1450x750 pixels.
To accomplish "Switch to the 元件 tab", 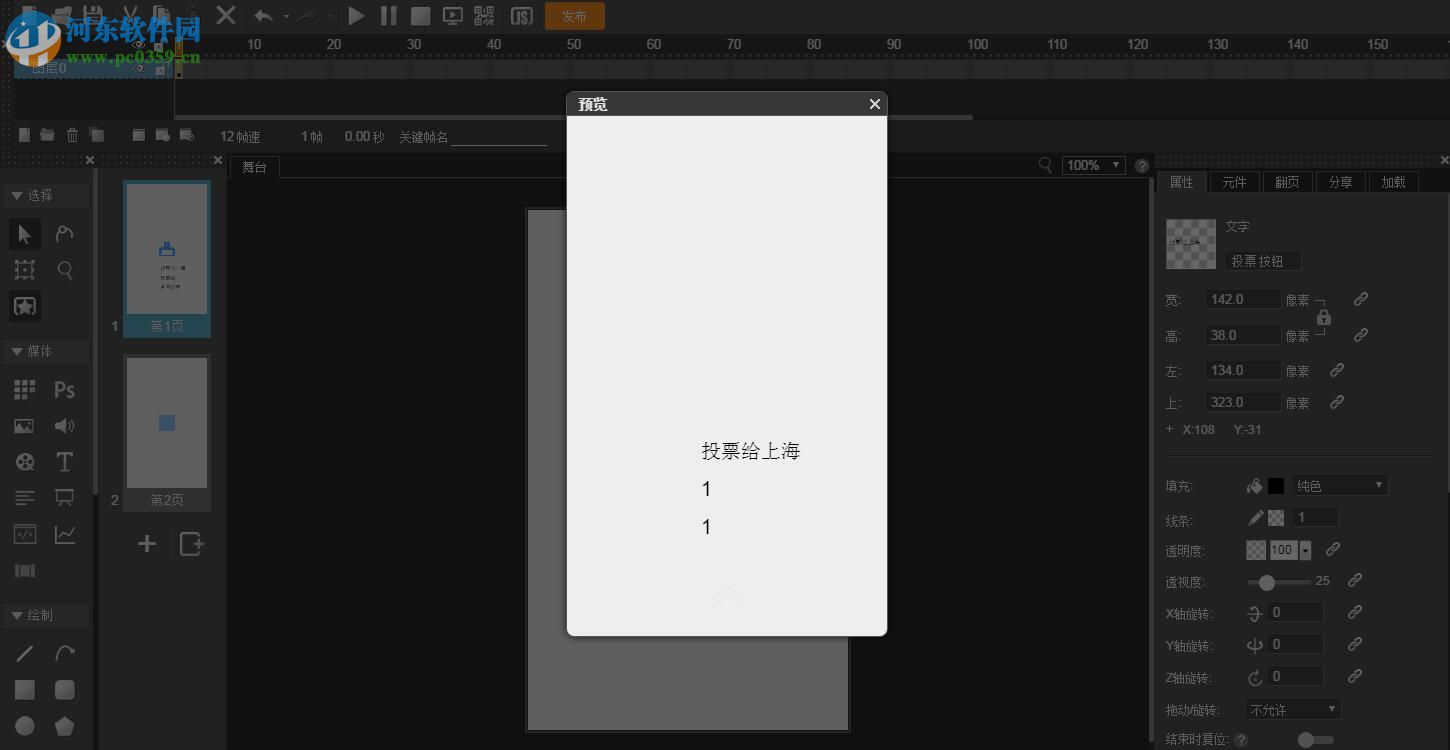I will pyautogui.click(x=1234, y=181).
